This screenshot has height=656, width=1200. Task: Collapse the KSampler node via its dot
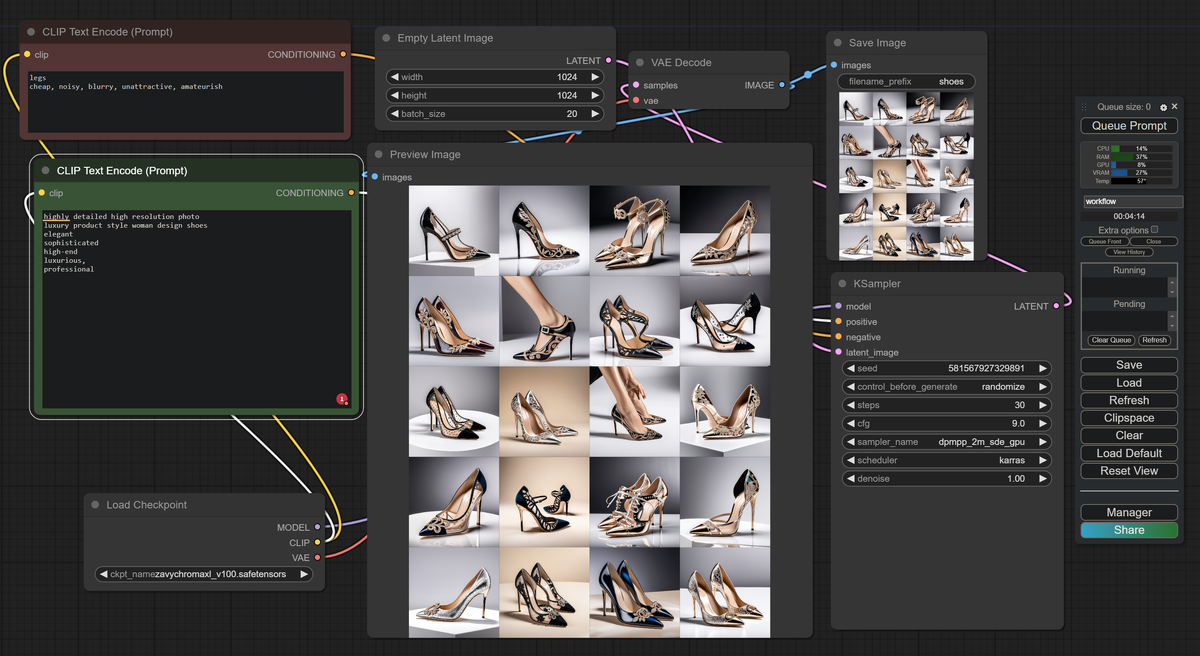[x=841, y=284]
